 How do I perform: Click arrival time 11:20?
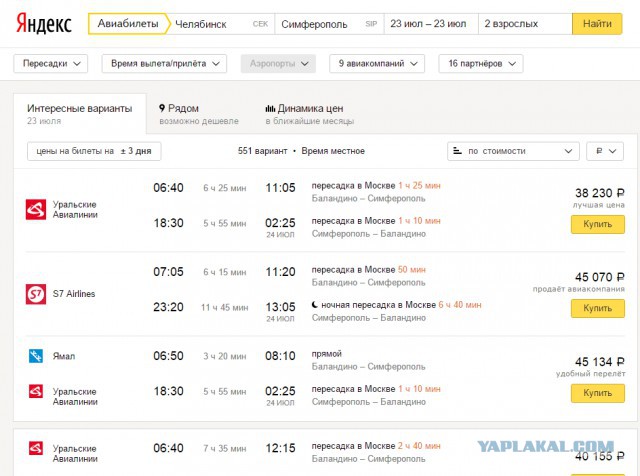280,272
